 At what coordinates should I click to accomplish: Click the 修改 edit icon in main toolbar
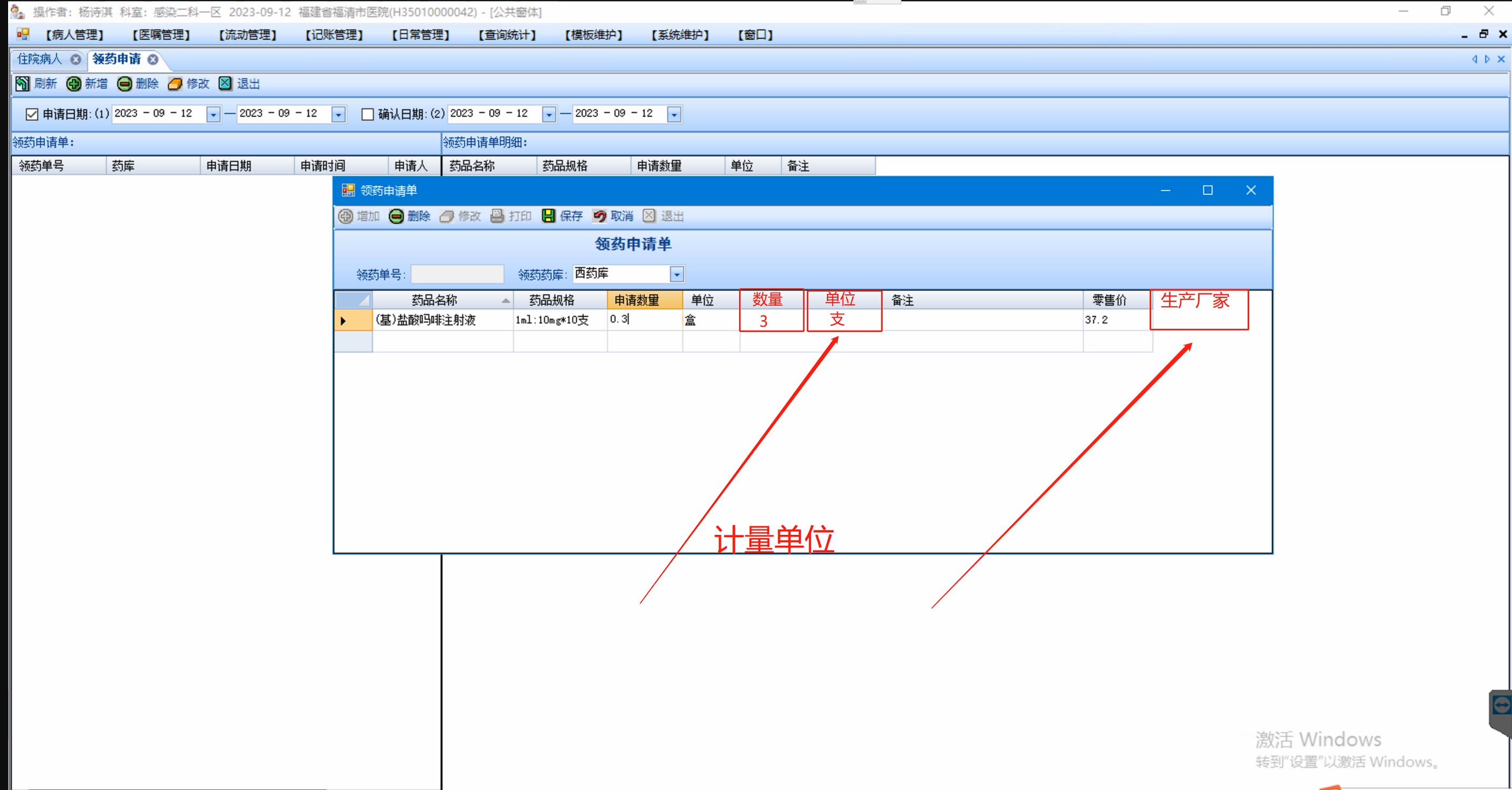coord(175,84)
